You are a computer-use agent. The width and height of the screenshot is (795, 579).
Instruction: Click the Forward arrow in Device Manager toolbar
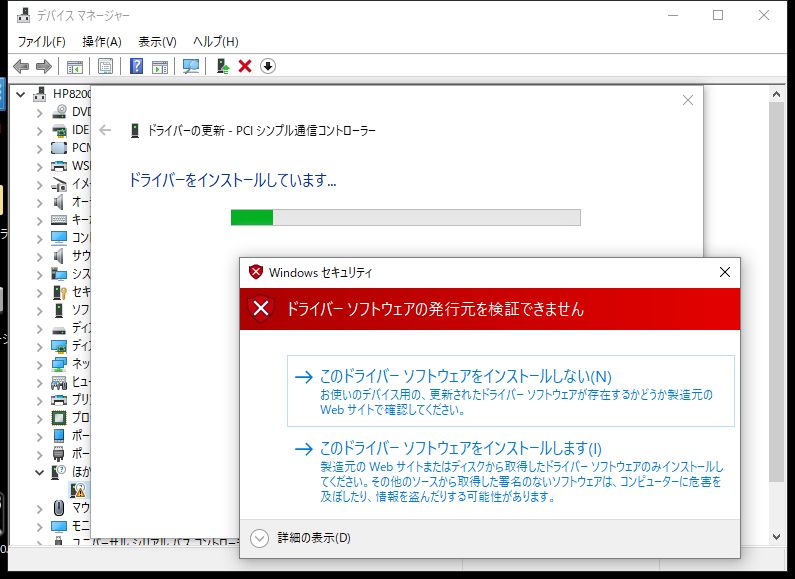coord(44,66)
